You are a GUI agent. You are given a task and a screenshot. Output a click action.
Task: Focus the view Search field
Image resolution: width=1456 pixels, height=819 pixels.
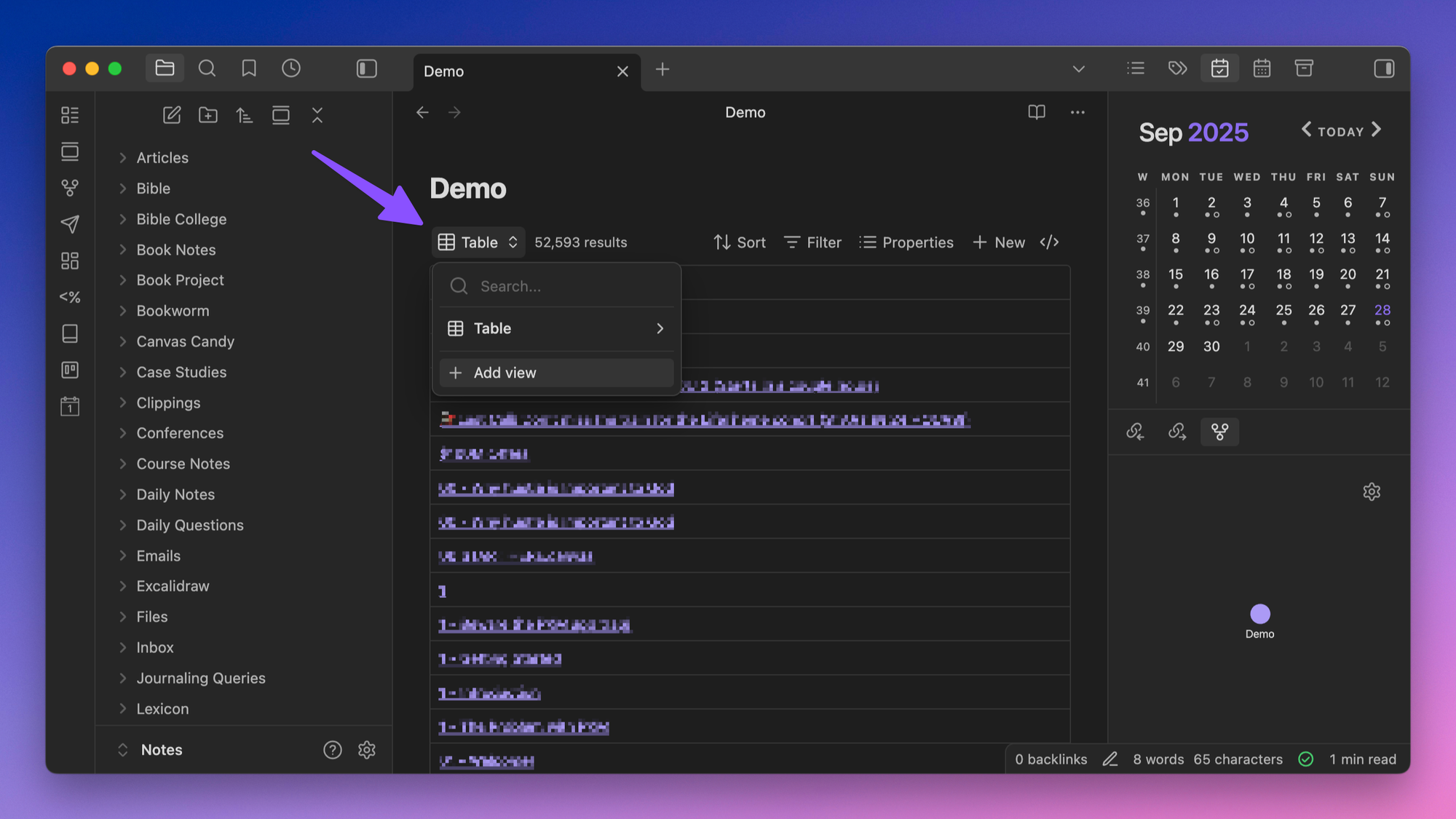pos(557,286)
